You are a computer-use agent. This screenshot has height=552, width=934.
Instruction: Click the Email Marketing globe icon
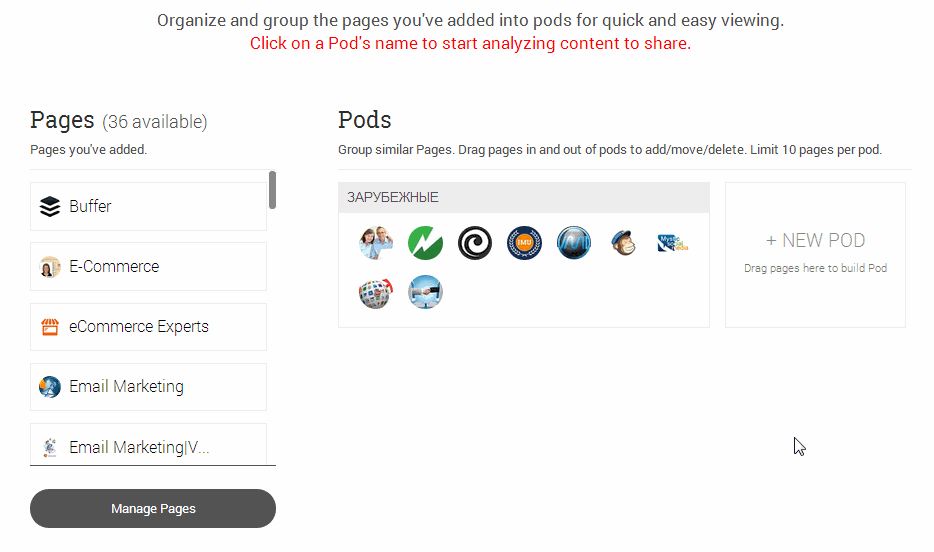(50, 387)
